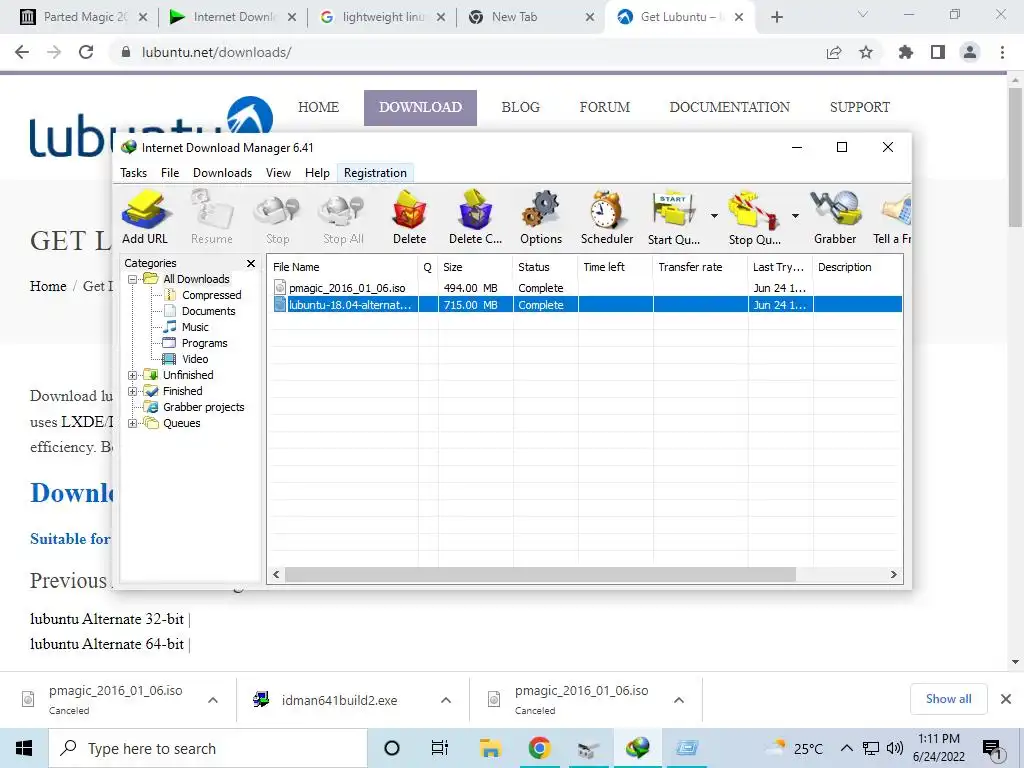This screenshot has width=1024, height=768.
Task: Open the FORUM navigation link
Action: tap(605, 107)
